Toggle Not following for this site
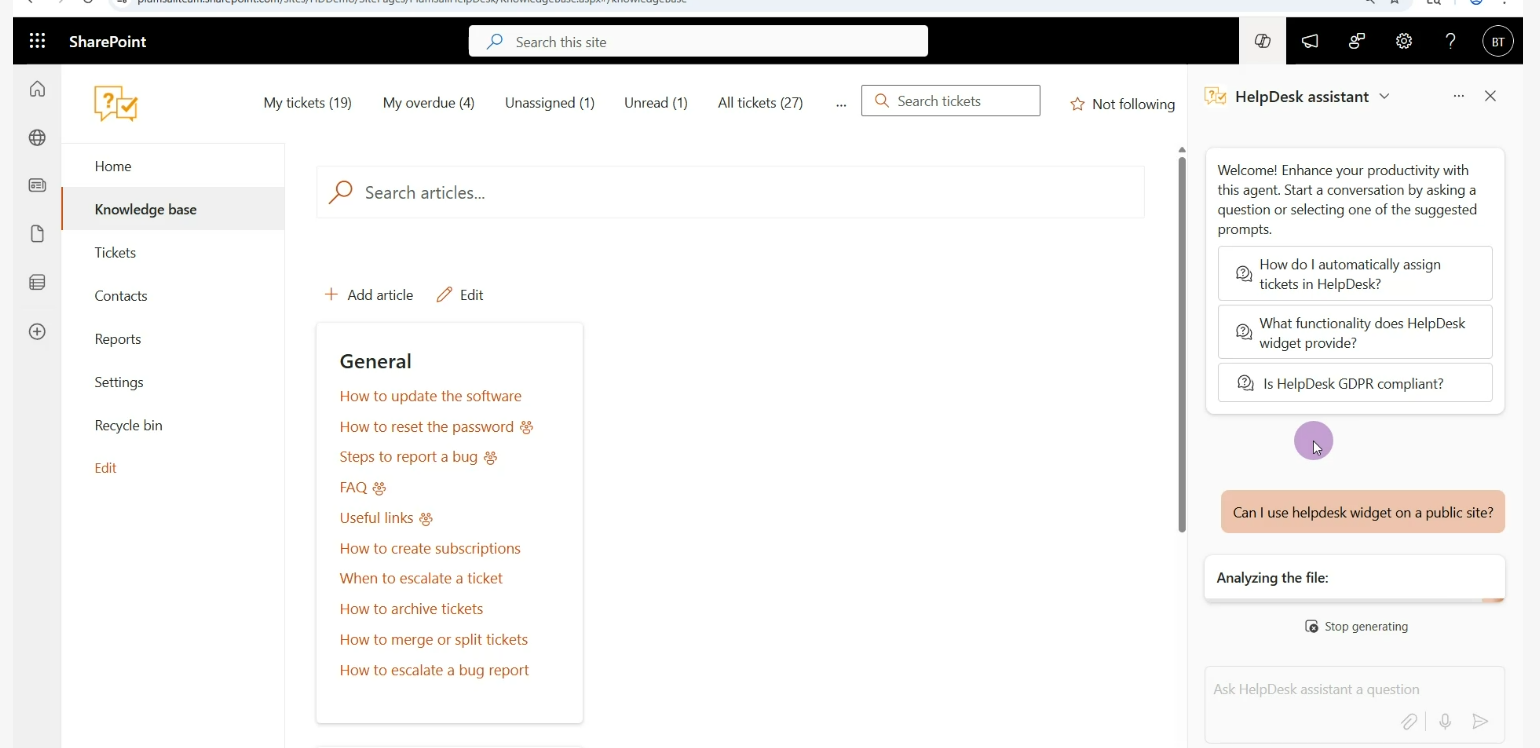The width and height of the screenshot is (1540, 748). click(x=1122, y=104)
